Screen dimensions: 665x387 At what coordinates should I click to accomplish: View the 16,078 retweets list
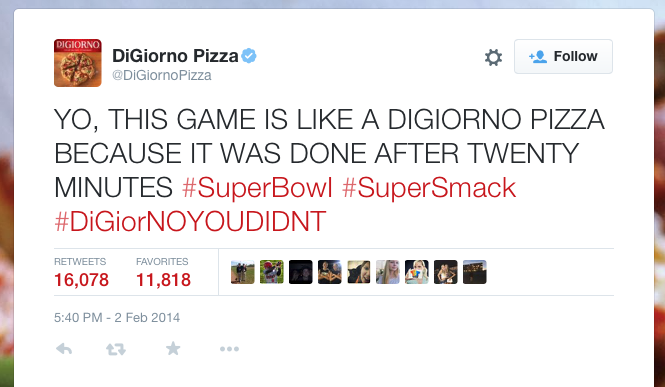81,273
